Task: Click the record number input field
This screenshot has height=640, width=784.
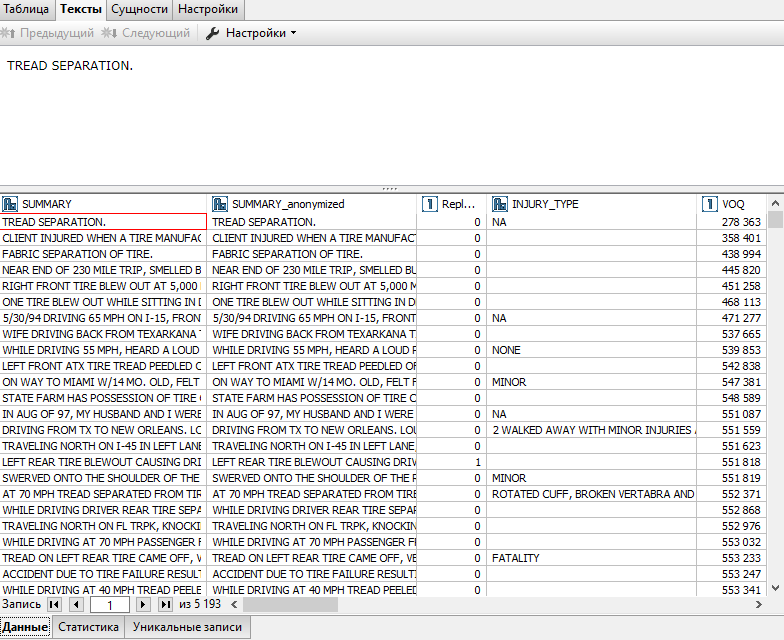Action: click(108, 605)
